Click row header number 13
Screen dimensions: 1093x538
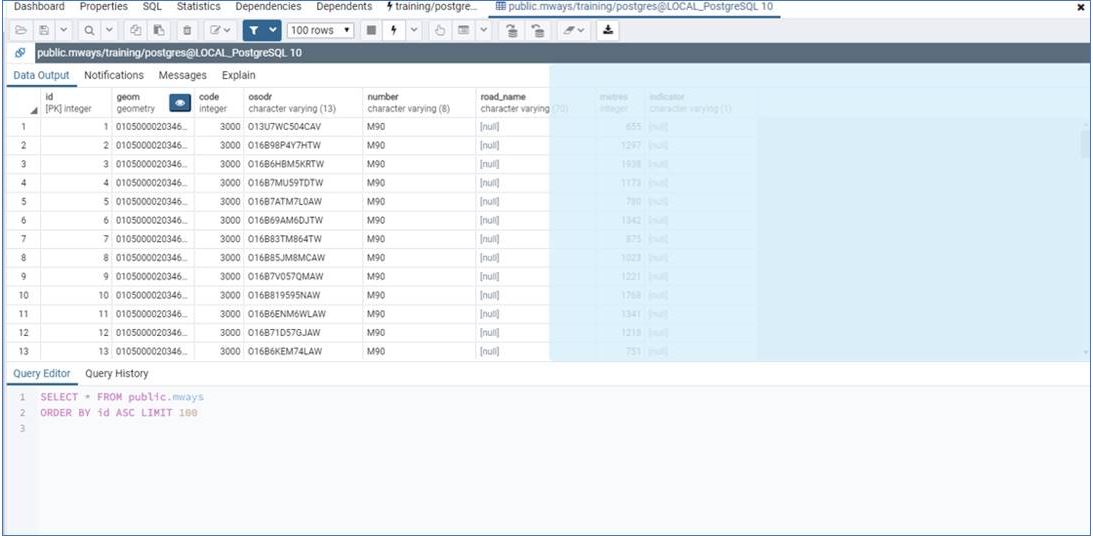click(x=24, y=351)
